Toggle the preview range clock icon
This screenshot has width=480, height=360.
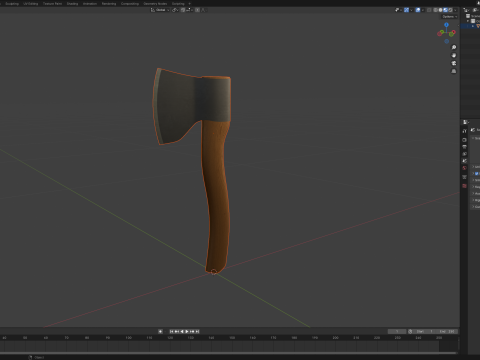point(410,331)
